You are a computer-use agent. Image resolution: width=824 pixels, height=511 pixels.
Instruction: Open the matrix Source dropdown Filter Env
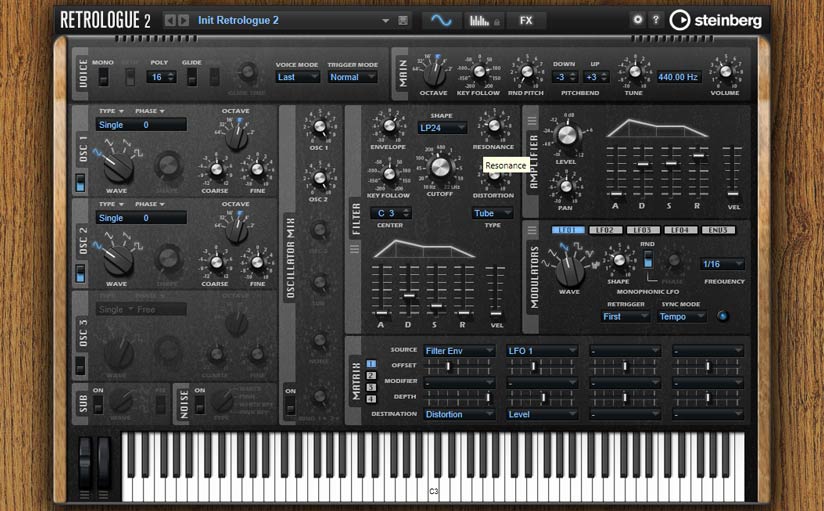[459, 351]
